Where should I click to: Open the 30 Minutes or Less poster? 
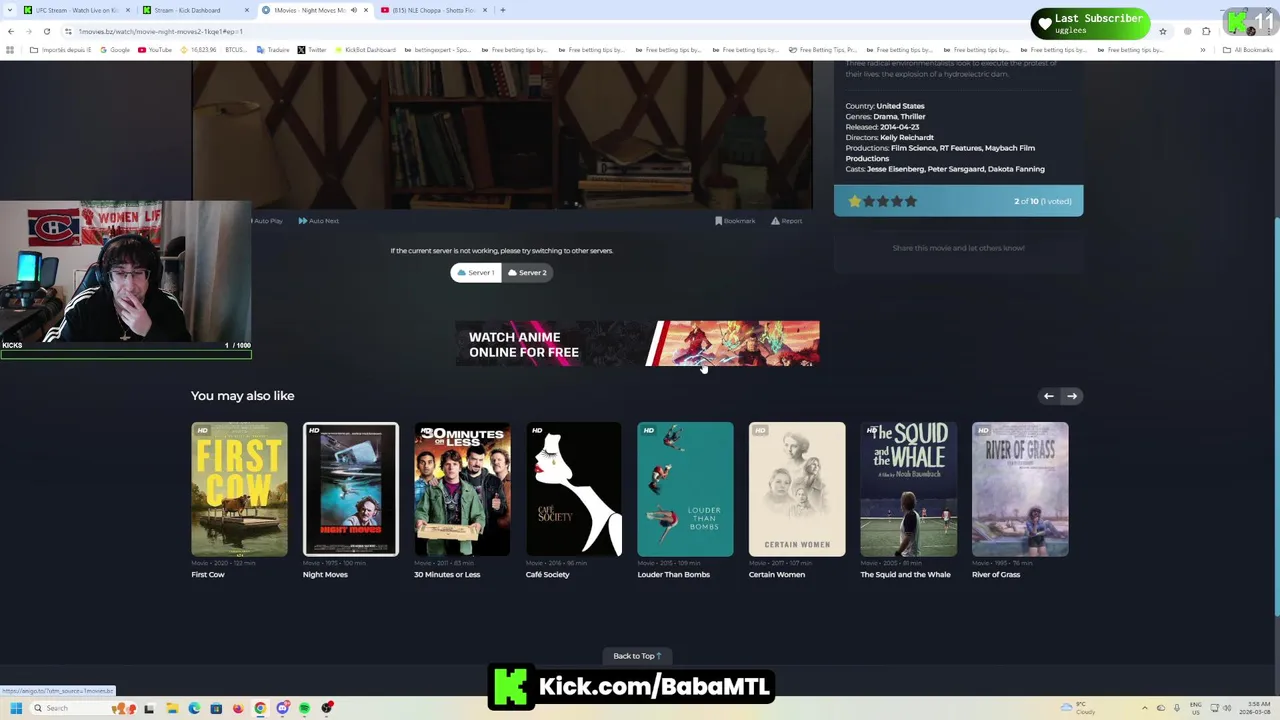(x=462, y=489)
